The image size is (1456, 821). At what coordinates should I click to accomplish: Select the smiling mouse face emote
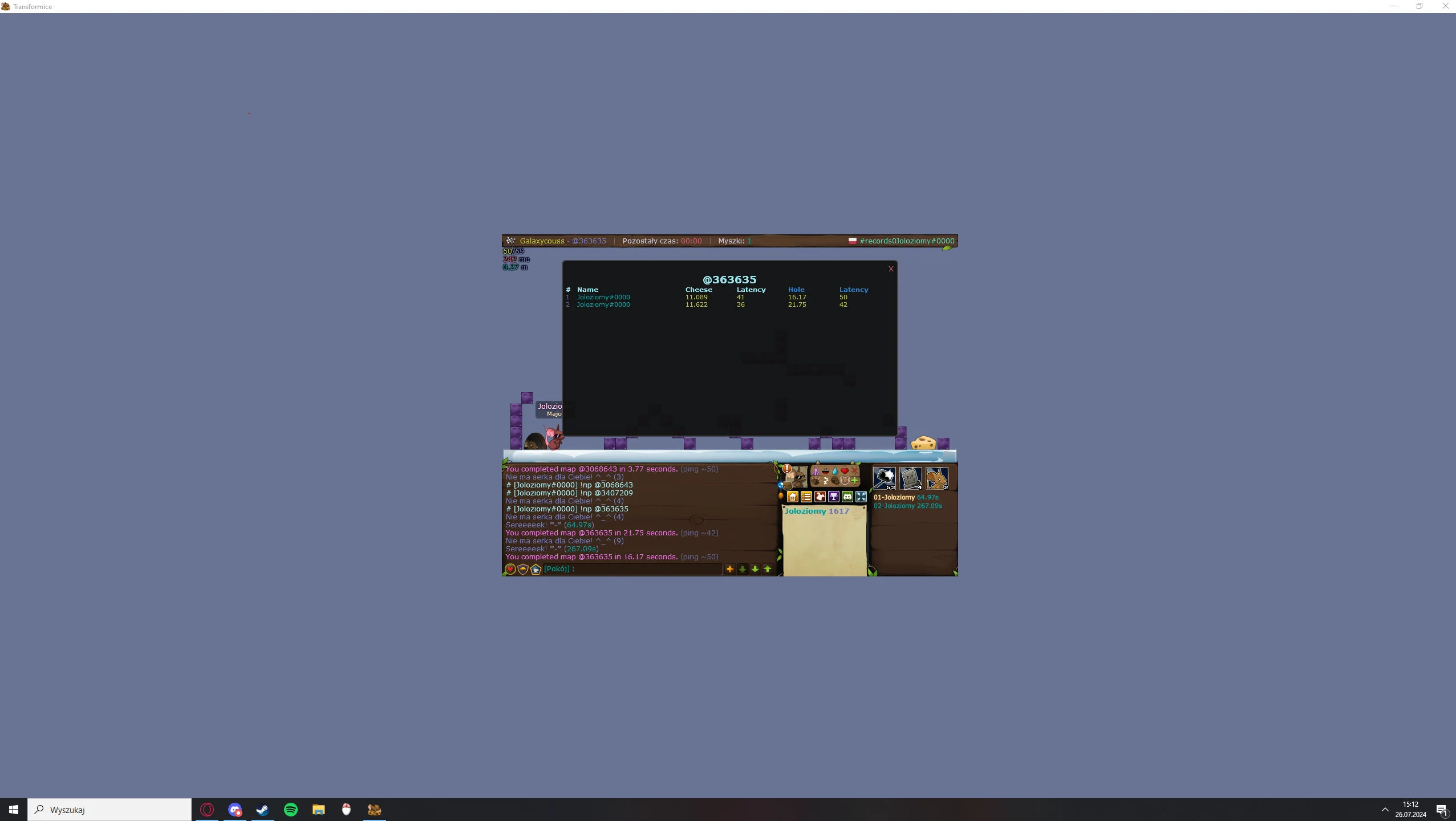pyautogui.click(x=845, y=481)
